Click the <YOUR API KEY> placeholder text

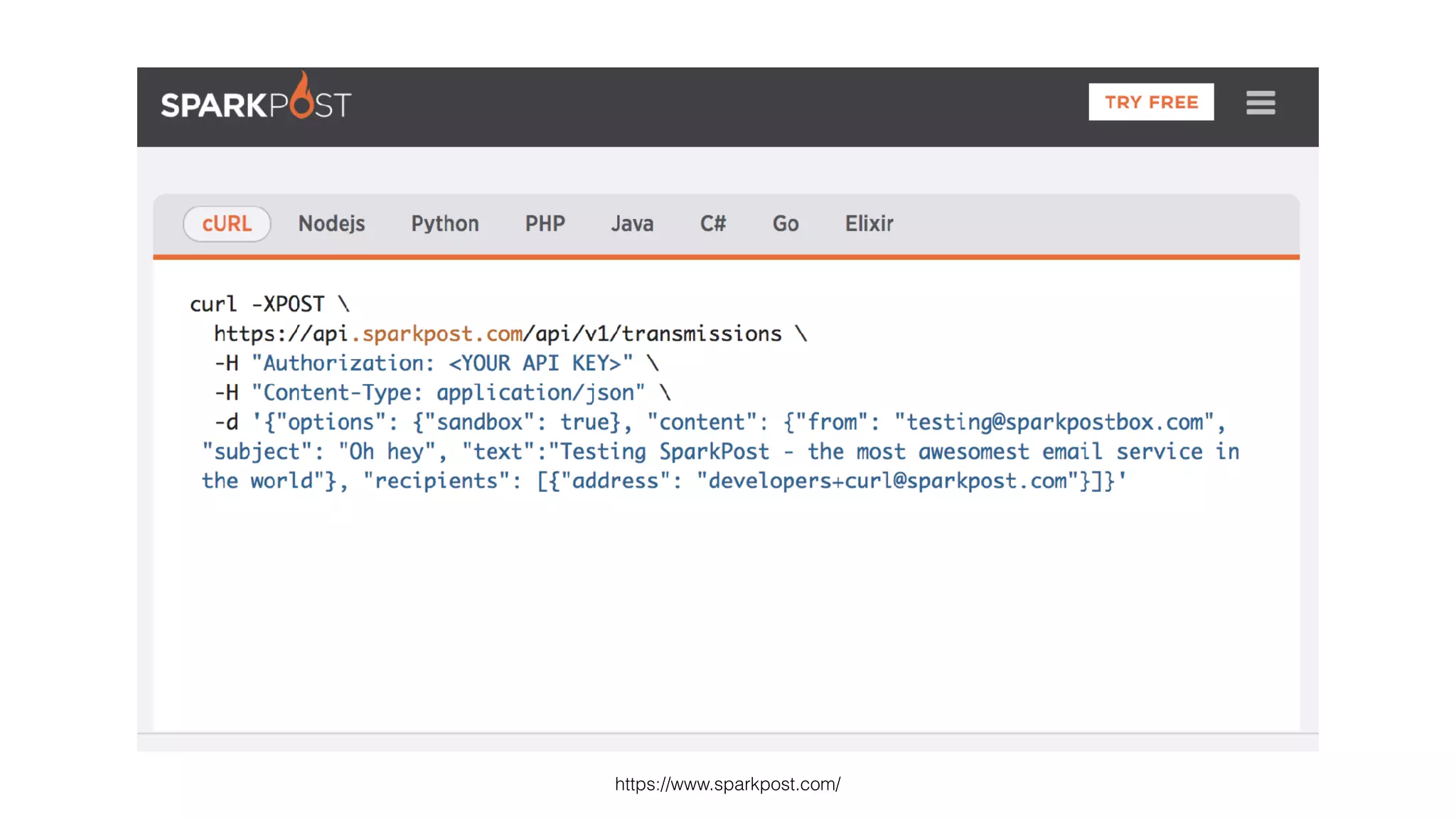(x=535, y=363)
